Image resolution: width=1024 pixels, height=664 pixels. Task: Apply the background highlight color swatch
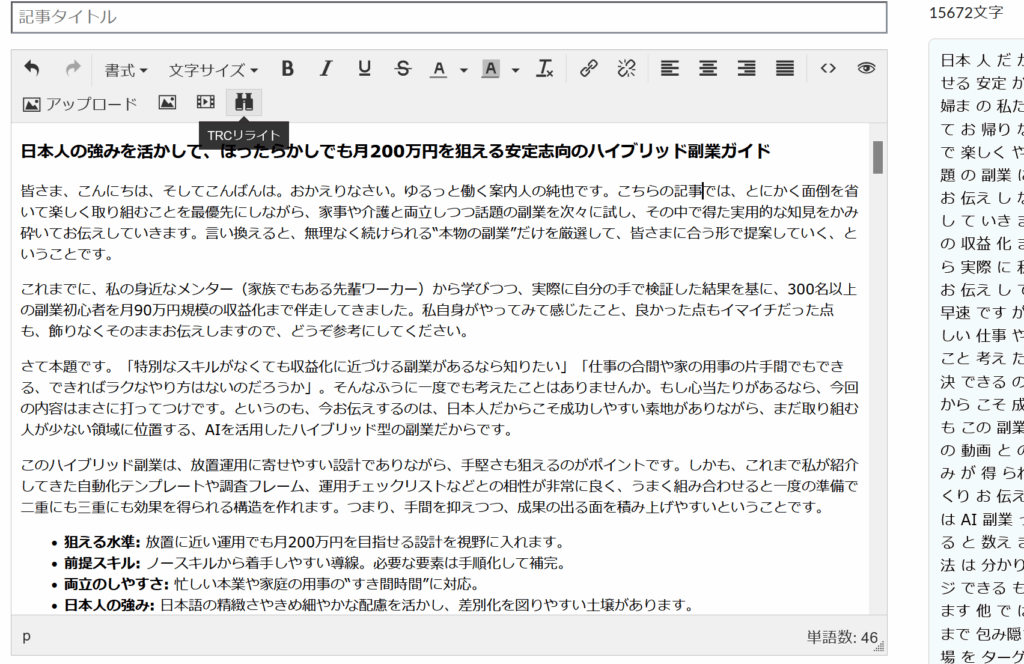click(x=490, y=69)
